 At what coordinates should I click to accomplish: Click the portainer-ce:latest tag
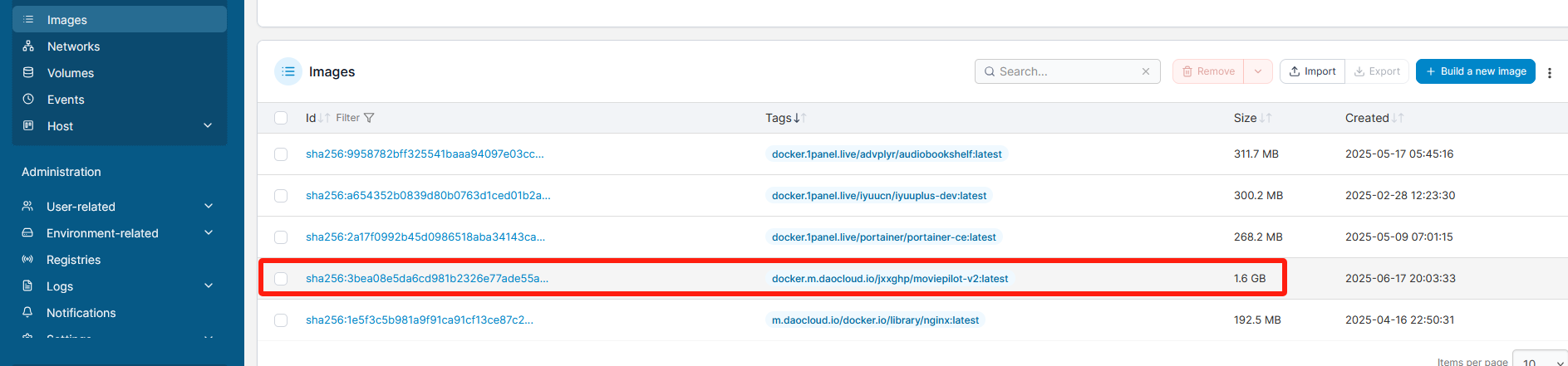tap(883, 237)
